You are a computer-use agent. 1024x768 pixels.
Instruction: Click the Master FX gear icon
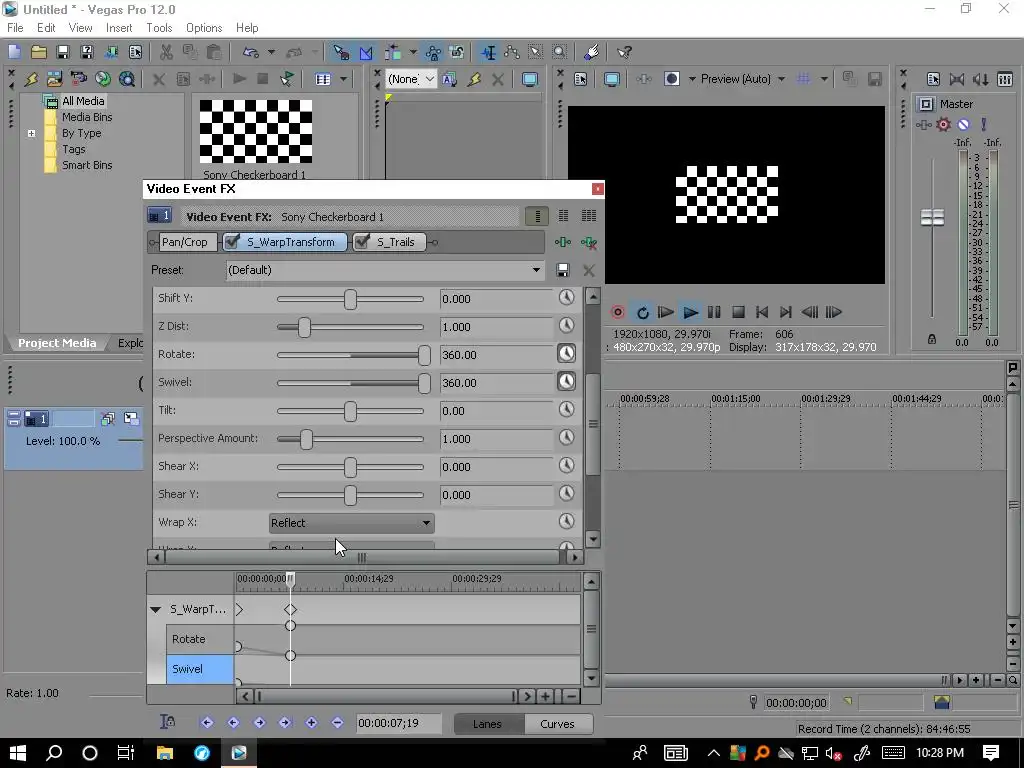click(943, 124)
